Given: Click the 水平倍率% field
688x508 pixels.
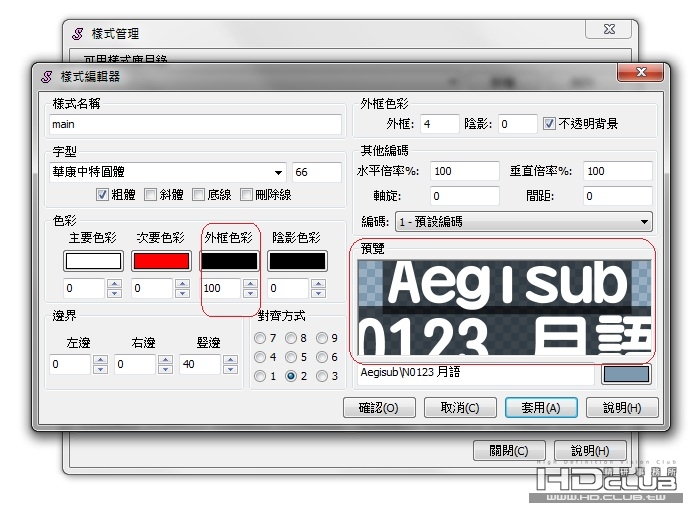Looking at the screenshot, I should 465,171.
